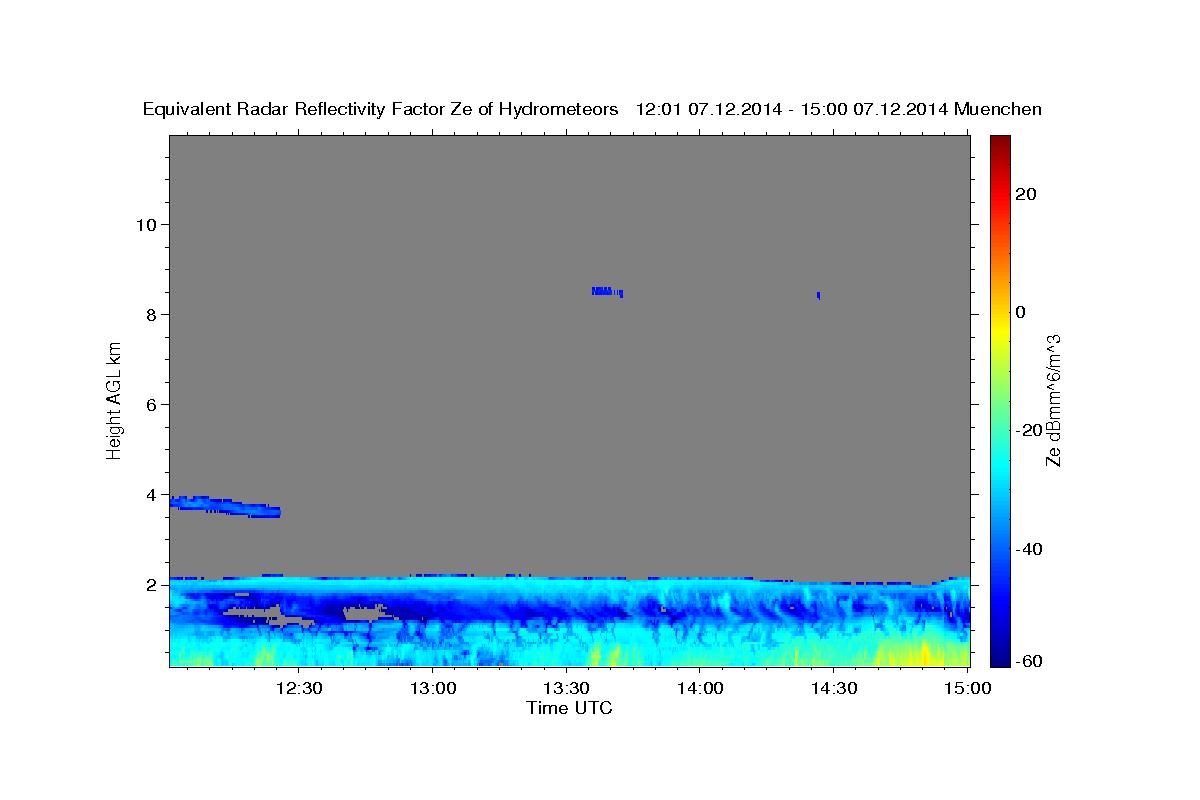Click the blue cloud layer near 4 km

pyautogui.click(x=225, y=506)
